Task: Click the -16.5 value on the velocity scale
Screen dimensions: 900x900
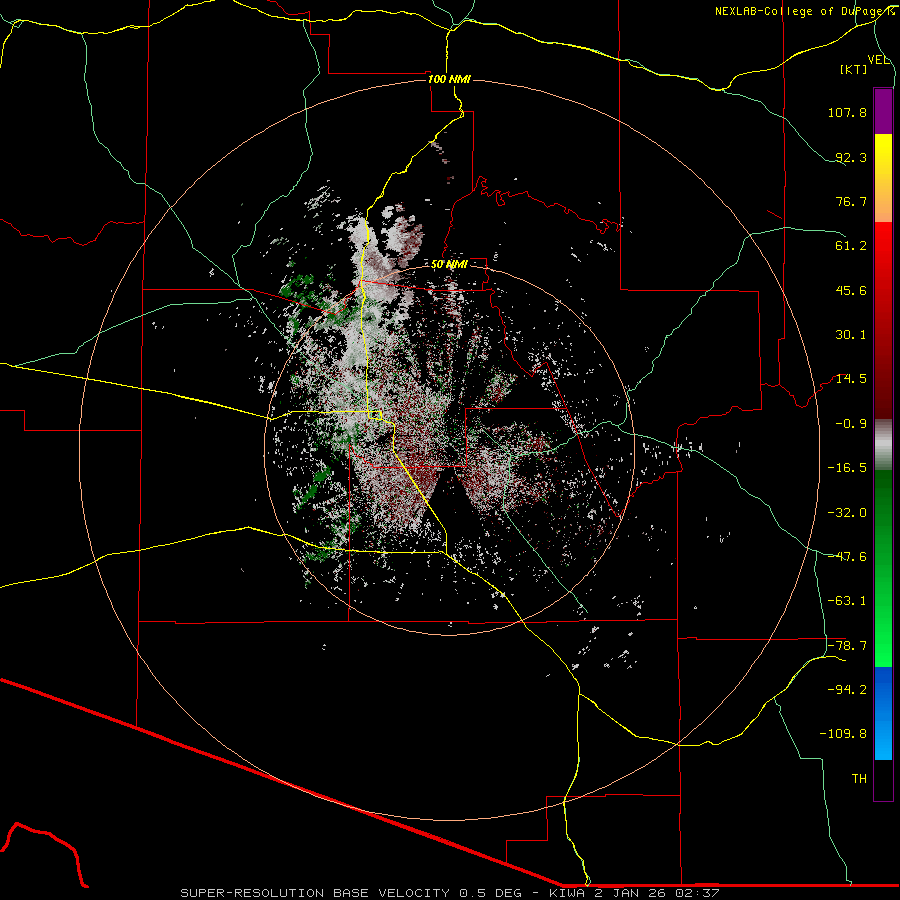Action: click(847, 468)
